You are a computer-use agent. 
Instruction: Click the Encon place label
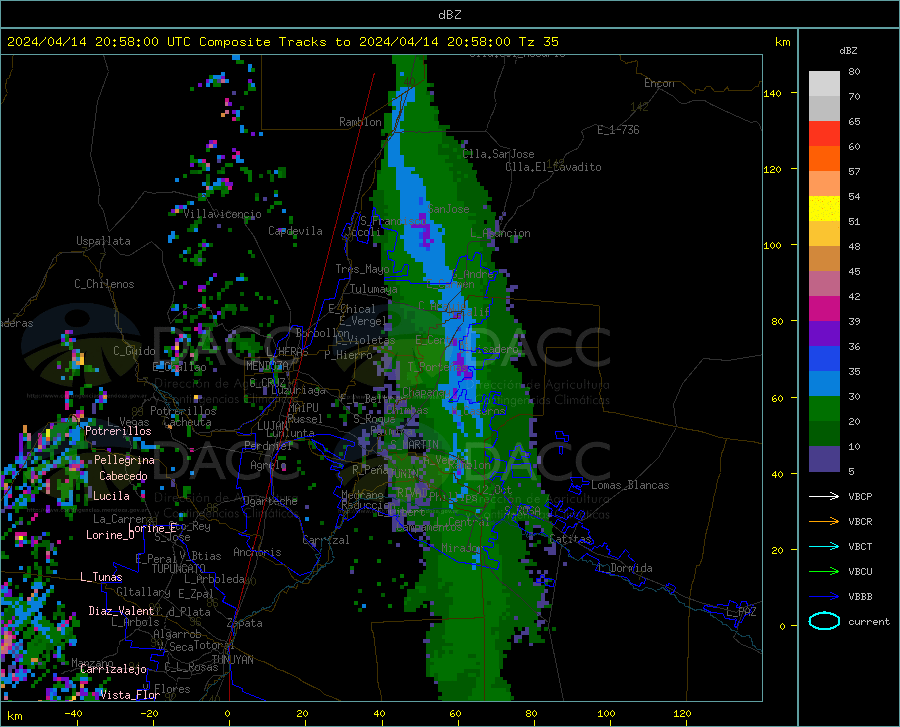659,83
